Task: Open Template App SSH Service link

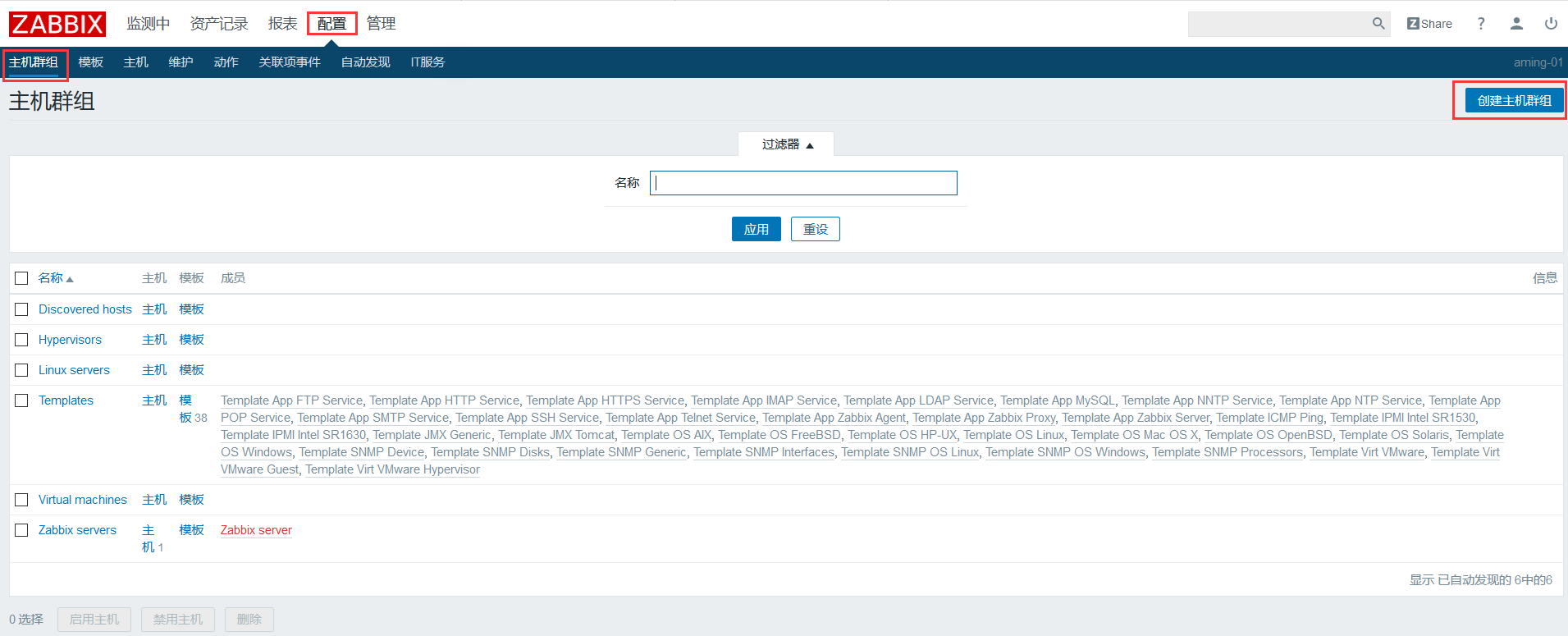Action: click(528, 418)
